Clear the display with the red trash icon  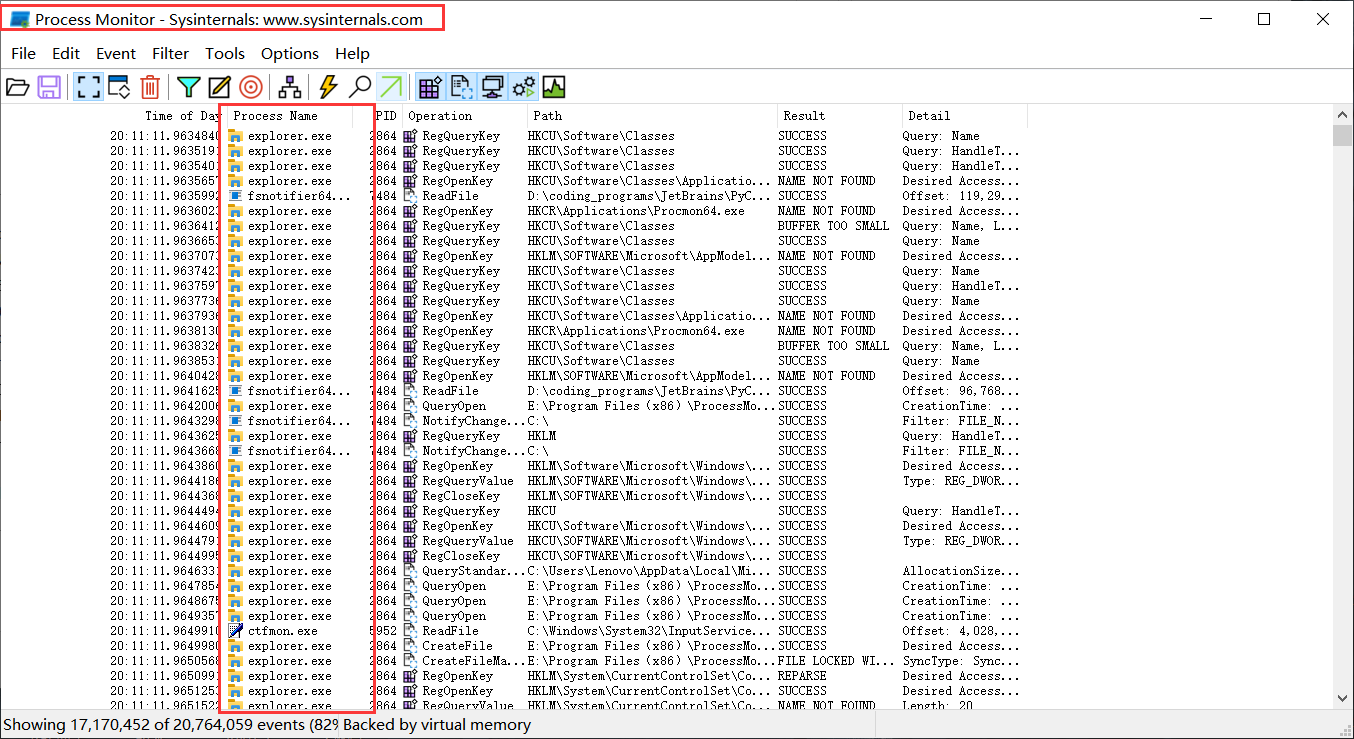[x=150, y=87]
